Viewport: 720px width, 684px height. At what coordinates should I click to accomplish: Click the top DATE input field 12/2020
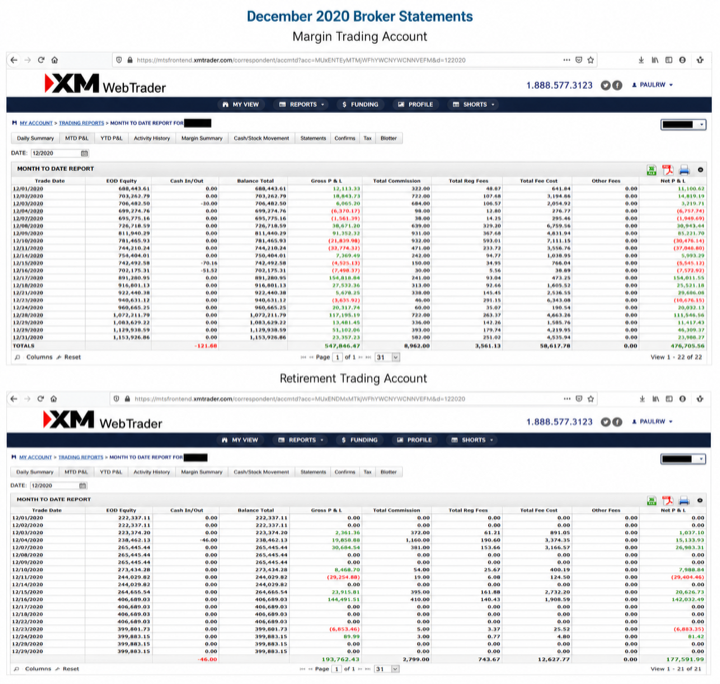(x=56, y=153)
